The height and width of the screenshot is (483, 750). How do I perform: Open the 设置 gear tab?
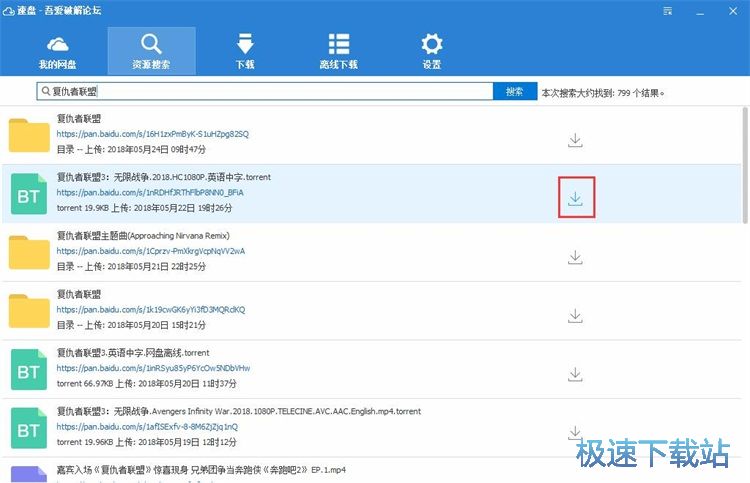point(431,51)
